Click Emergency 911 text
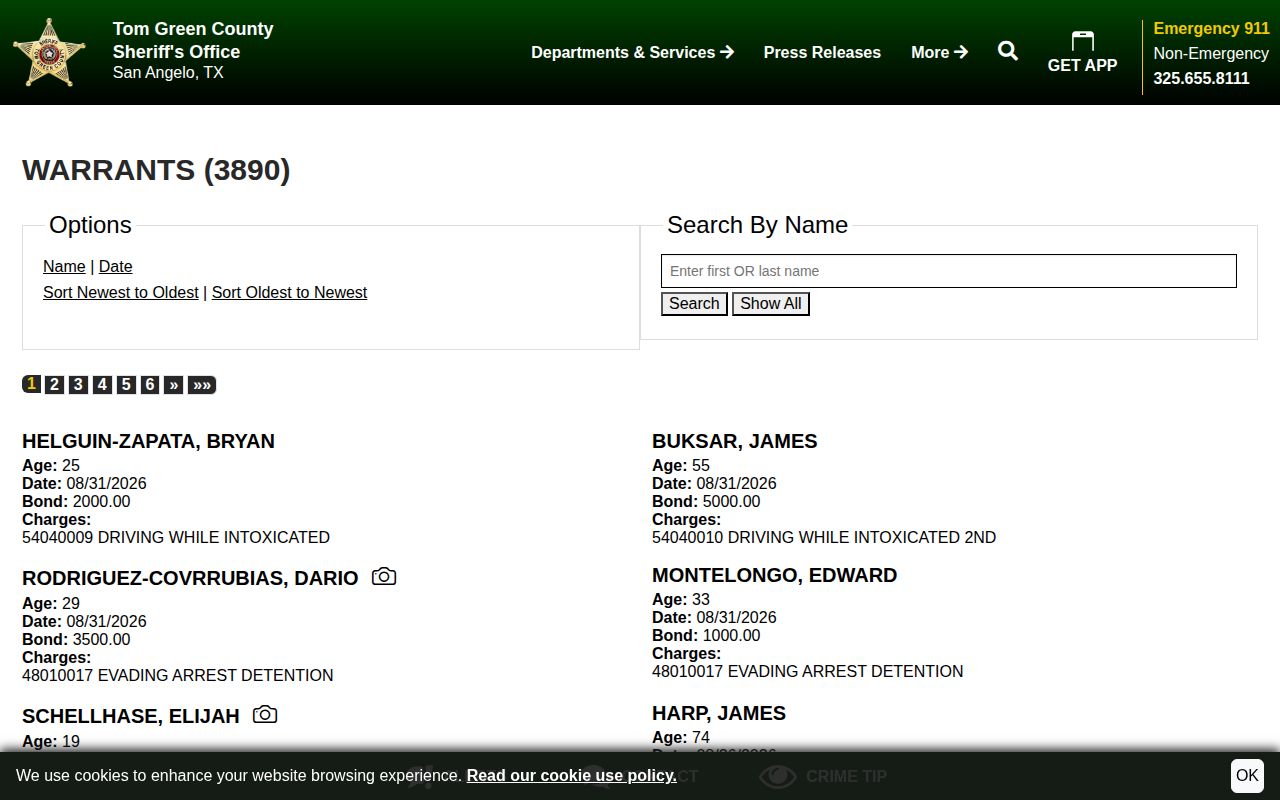The height and width of the screenshot is (800, 1280). (x=1211, y=28)
